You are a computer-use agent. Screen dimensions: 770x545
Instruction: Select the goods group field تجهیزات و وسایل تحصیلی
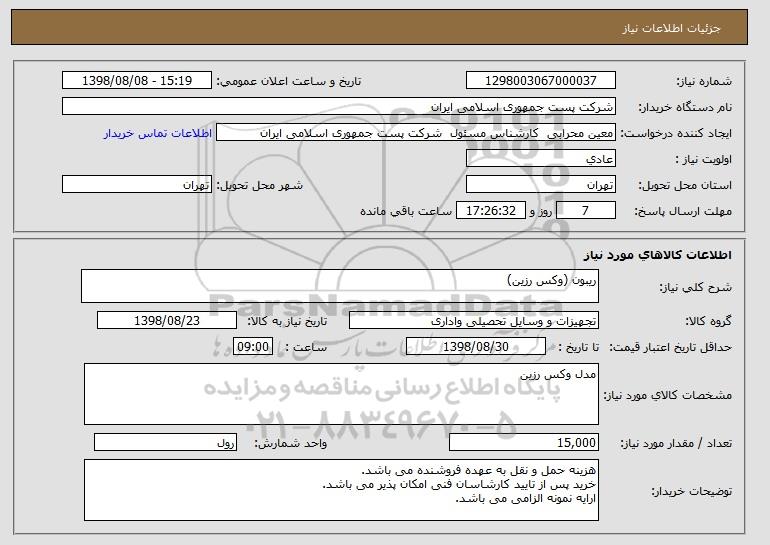point(474,321)
